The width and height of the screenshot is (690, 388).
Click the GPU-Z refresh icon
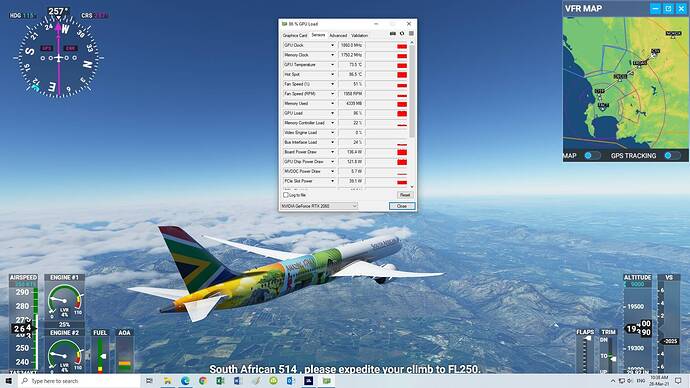click(x=402, y=33)
